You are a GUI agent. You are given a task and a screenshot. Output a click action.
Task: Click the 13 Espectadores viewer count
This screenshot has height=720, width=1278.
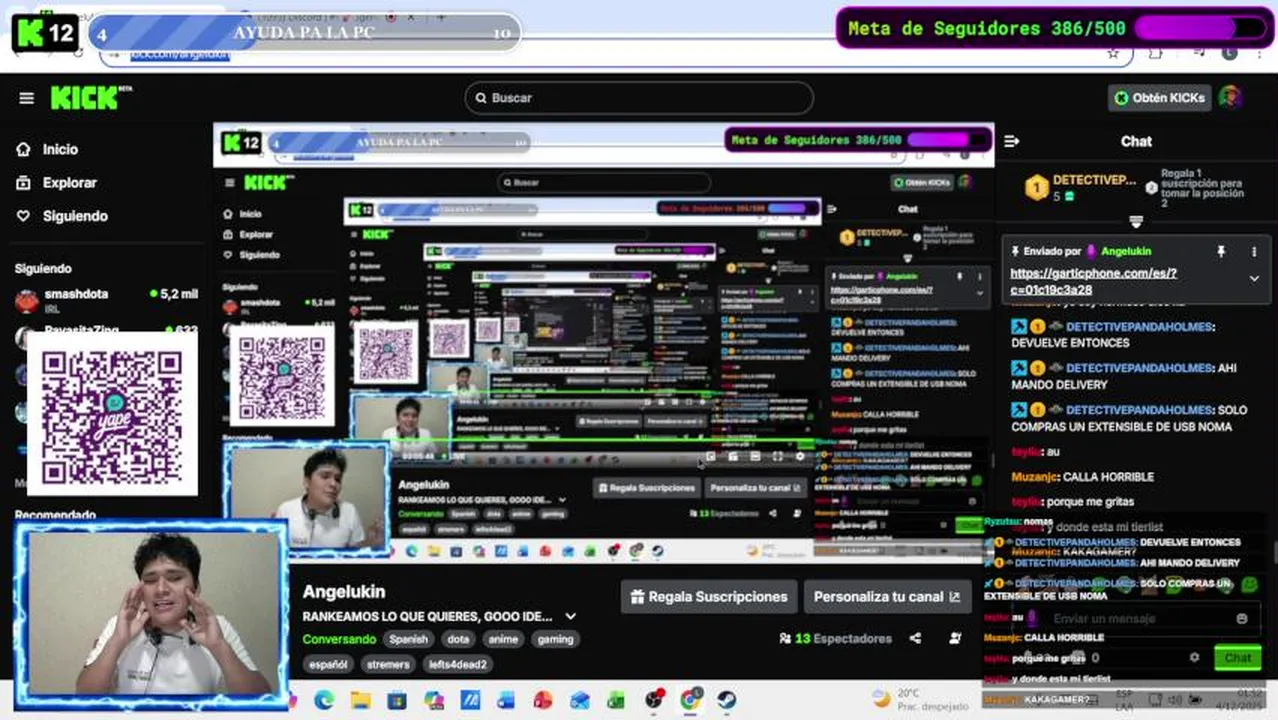(835, 638)
